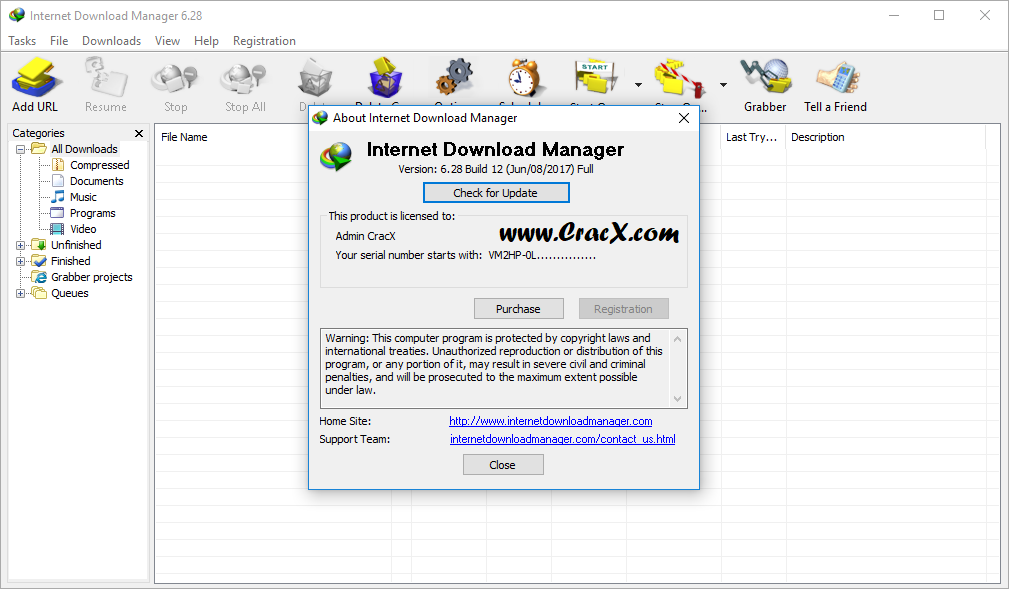Click the Purchase button
The width and height of the screenshot is (1009, 589).
(518, 309)
